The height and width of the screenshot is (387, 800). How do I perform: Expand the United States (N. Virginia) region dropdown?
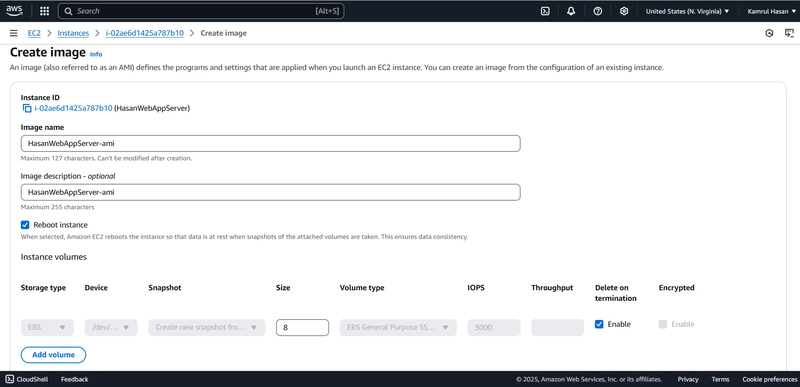coord(687,11)
